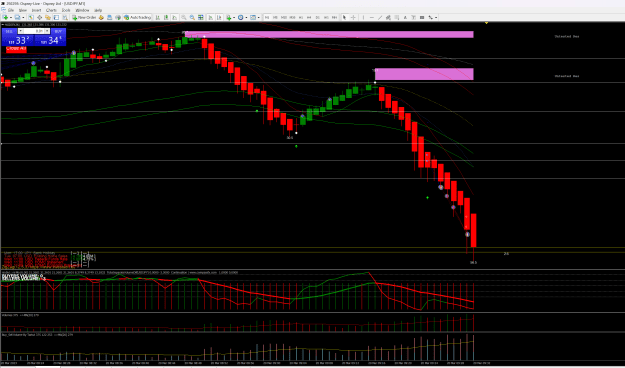The height and width of the screenshot is (368, 625).
Task: Open the View menu
Action: click(x=23, y=10)
